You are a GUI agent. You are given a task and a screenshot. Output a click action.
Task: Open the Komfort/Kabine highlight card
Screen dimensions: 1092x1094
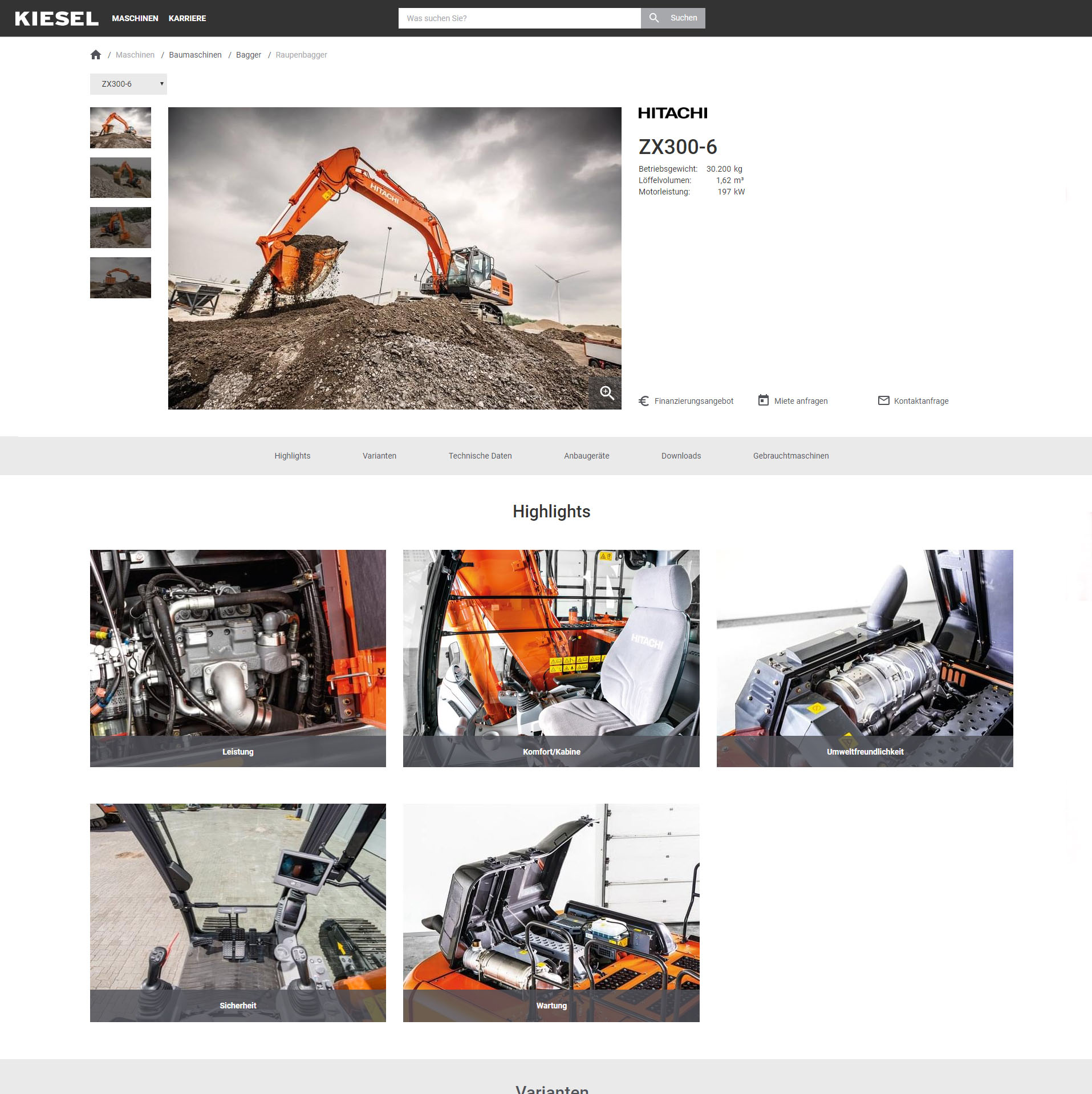click(x=551, y=658)
